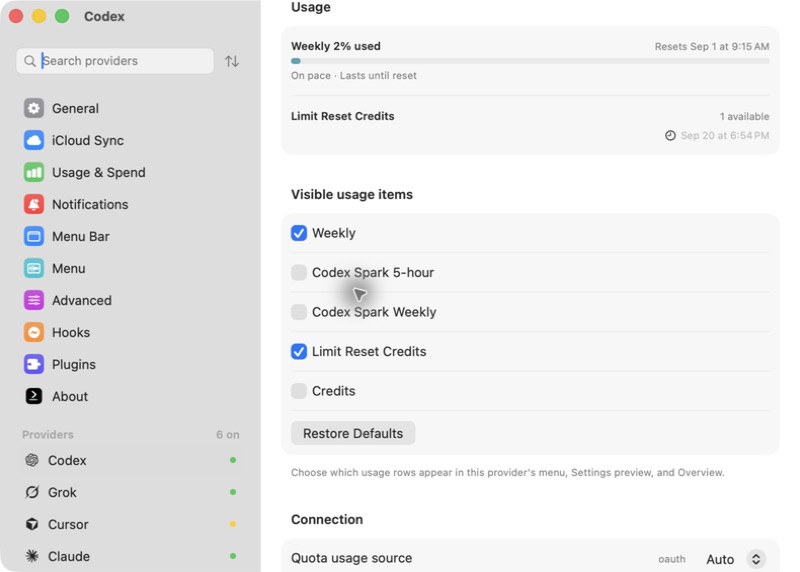Enable the Credits checkbox
Screen dimensions: 800x572
click(x=299, y=391)
